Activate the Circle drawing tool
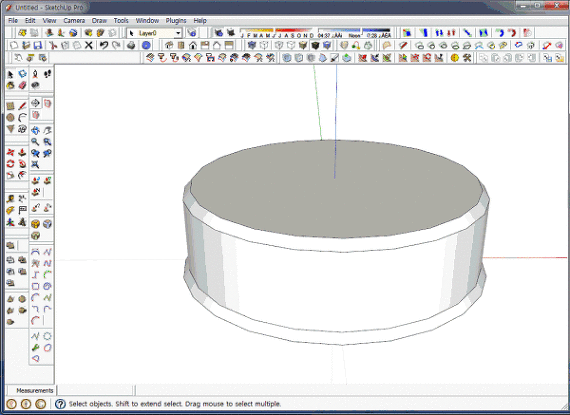Viewport: 570px width, 415px height. pos(10,118)
